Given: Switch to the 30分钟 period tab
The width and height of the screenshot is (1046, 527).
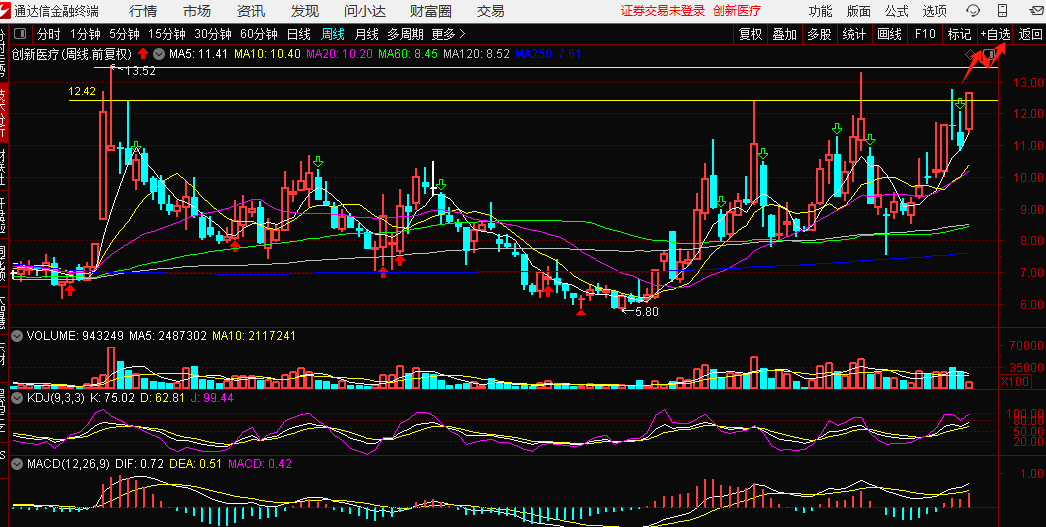Looking at the screenshot, I should pyautogui.click(x=213, y=35).
